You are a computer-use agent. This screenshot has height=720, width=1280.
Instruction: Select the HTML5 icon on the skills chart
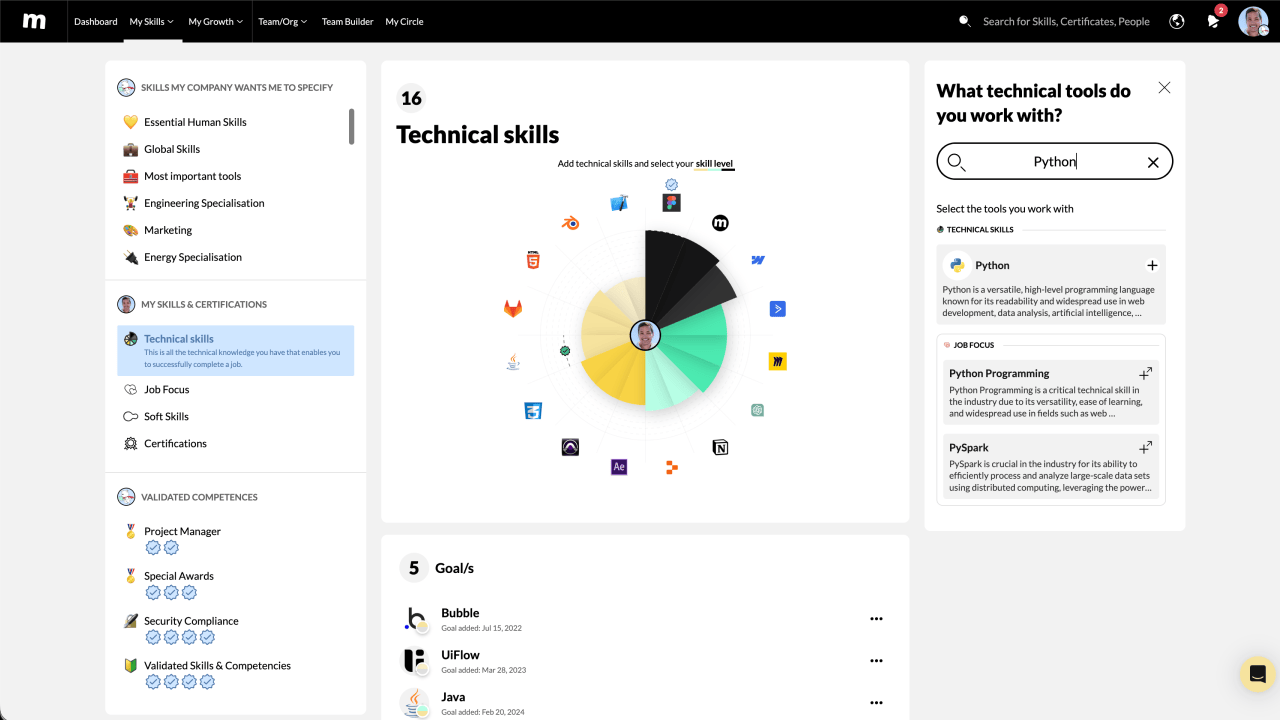tap(533, 261)
